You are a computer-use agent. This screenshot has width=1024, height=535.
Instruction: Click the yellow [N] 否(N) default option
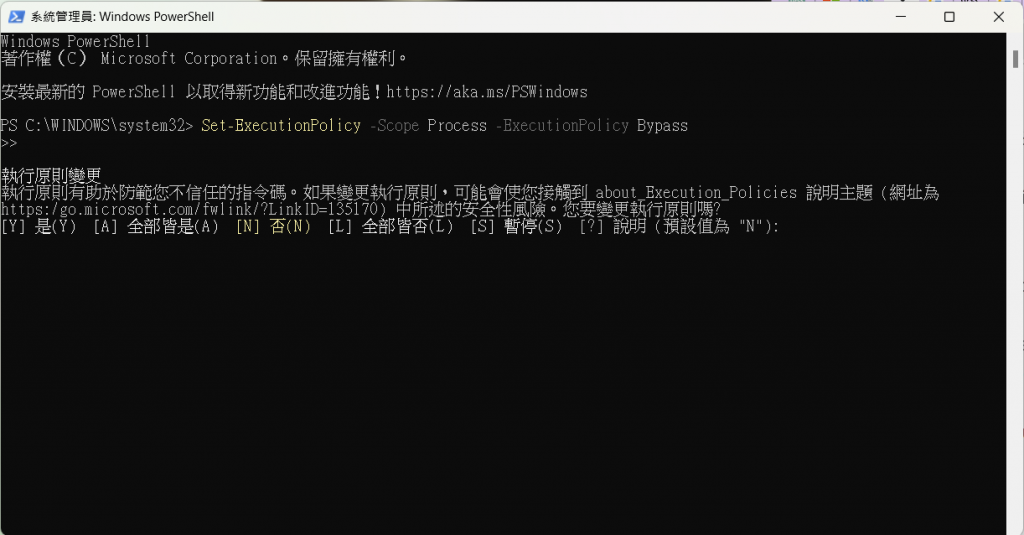273,227
